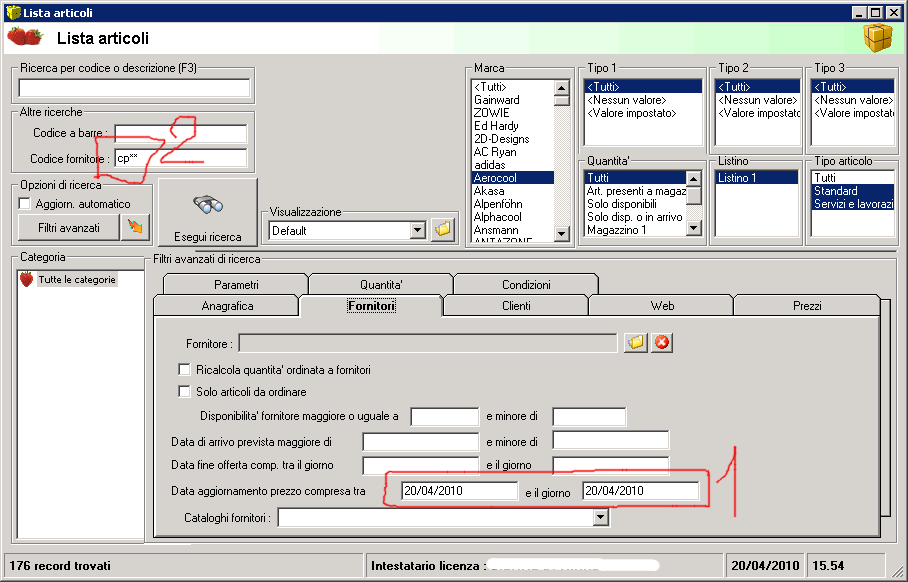
Task: Select Solo disp. o in arrivo
Action: coord(636,217)
